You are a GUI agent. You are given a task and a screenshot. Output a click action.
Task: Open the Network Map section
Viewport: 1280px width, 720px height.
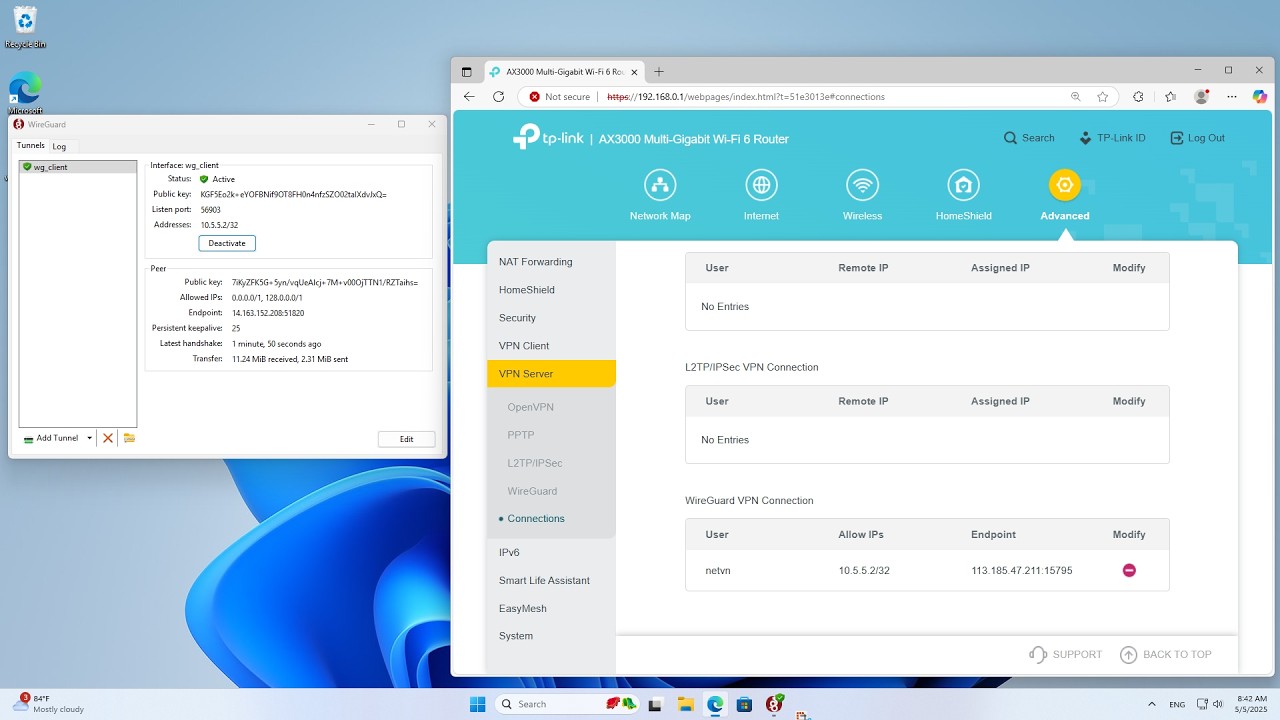(x=660, y=195)
